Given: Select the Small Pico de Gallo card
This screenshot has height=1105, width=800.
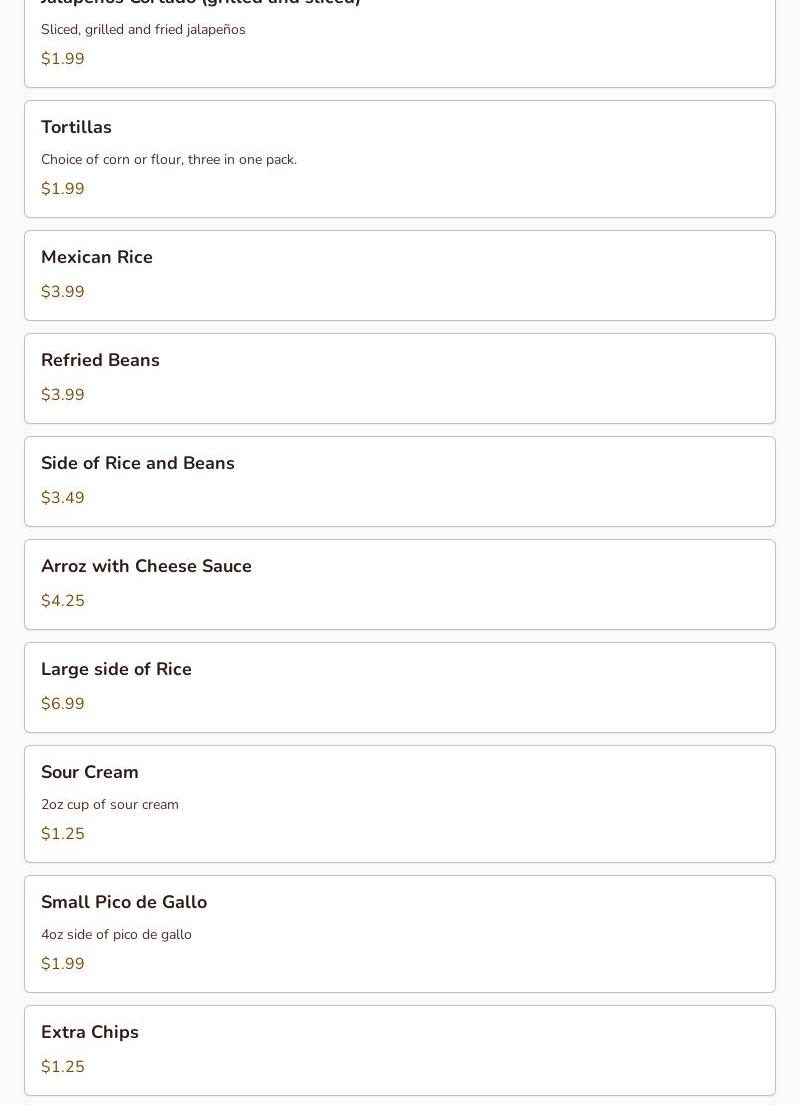Looking at the screenshot, I should pos(400,934).
